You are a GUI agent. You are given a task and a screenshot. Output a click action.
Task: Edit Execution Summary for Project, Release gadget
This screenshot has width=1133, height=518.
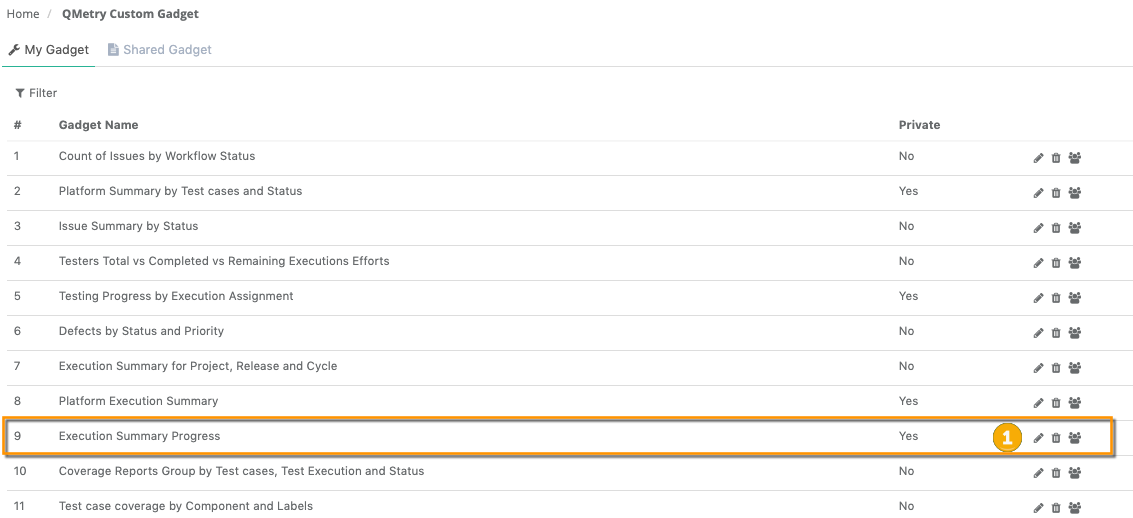point(1038,368)
